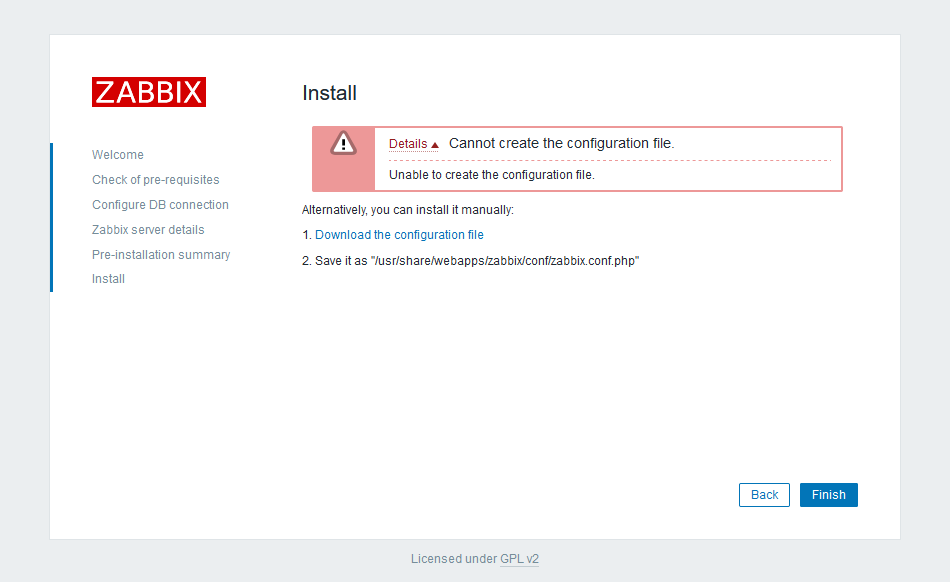The height and width of the screenshot is (582, 950).
Task: Select Pre-installation summary step
Action: click(161, 254)
